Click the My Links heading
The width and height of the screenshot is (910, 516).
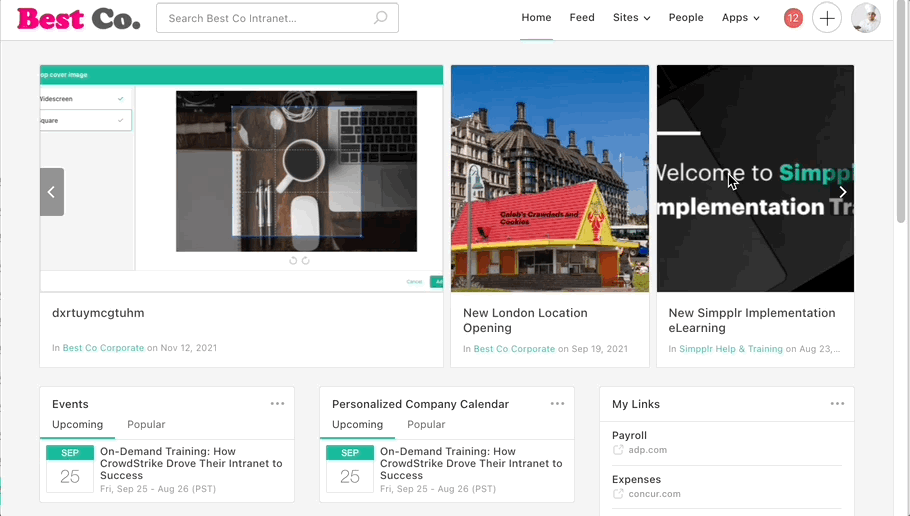pyautogui.click(x=635, y=404)
